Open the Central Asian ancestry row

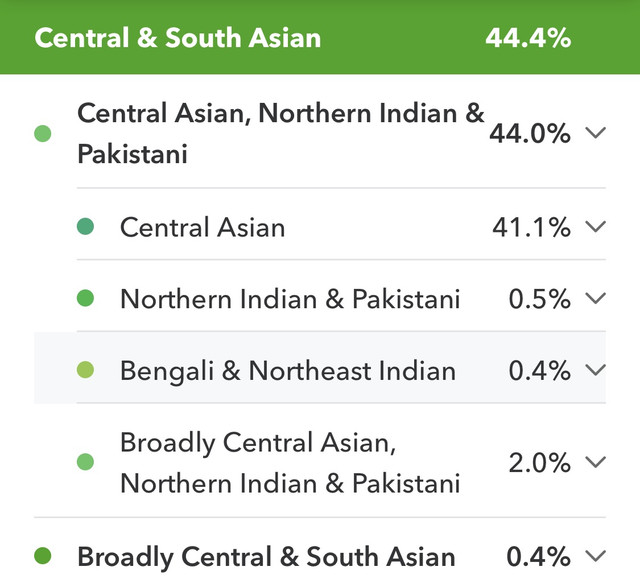click(x=202, y=227)
